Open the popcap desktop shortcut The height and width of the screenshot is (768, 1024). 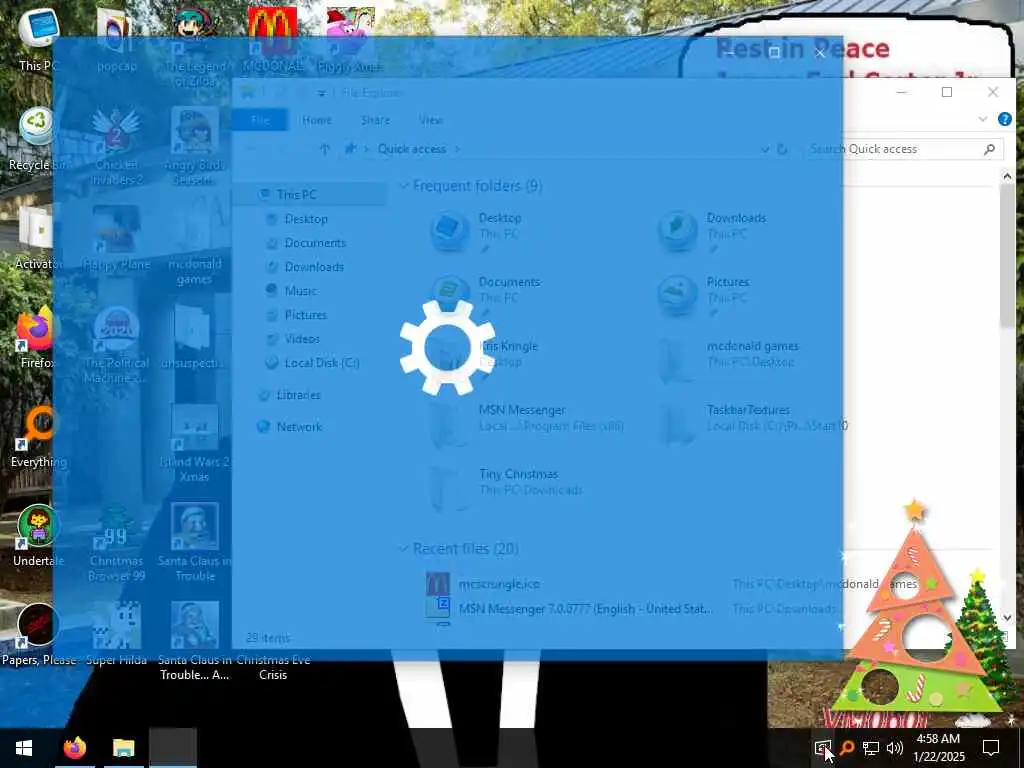[116, 39]
